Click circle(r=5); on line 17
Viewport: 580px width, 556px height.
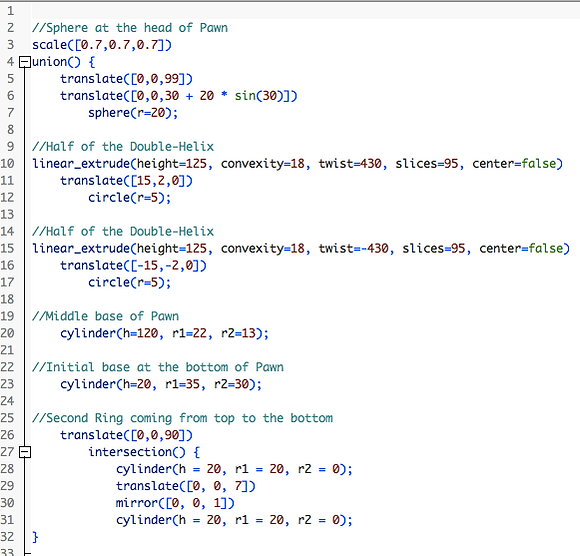pos(129,282)
